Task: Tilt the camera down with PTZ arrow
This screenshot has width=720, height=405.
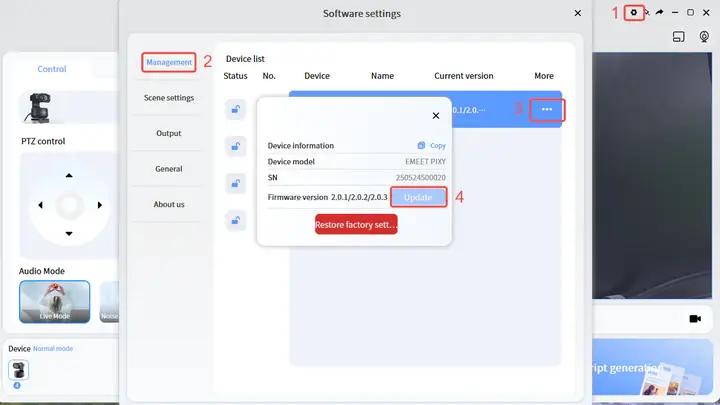Action: click(69, 234)
